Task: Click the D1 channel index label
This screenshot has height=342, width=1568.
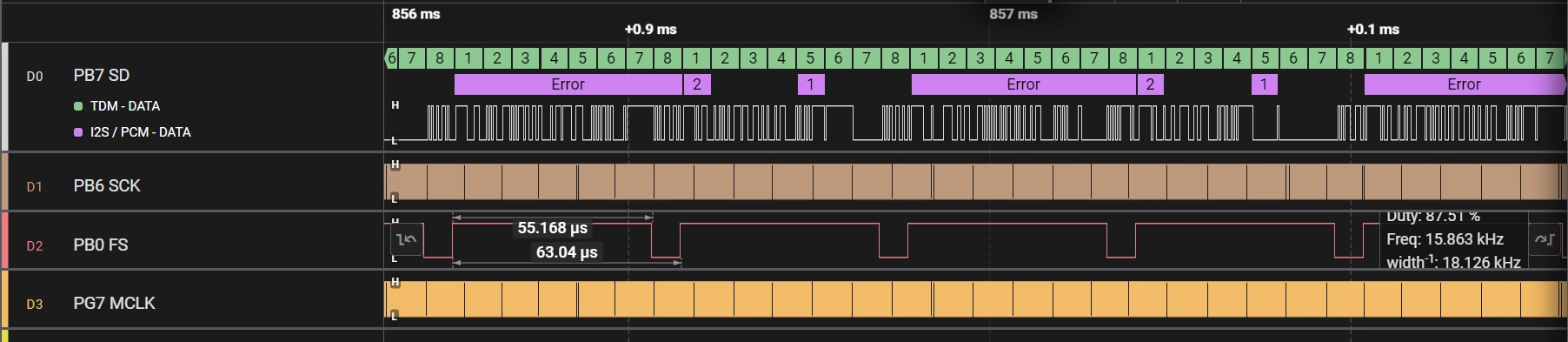Action: pyautogui.click(x=35, y=186)
